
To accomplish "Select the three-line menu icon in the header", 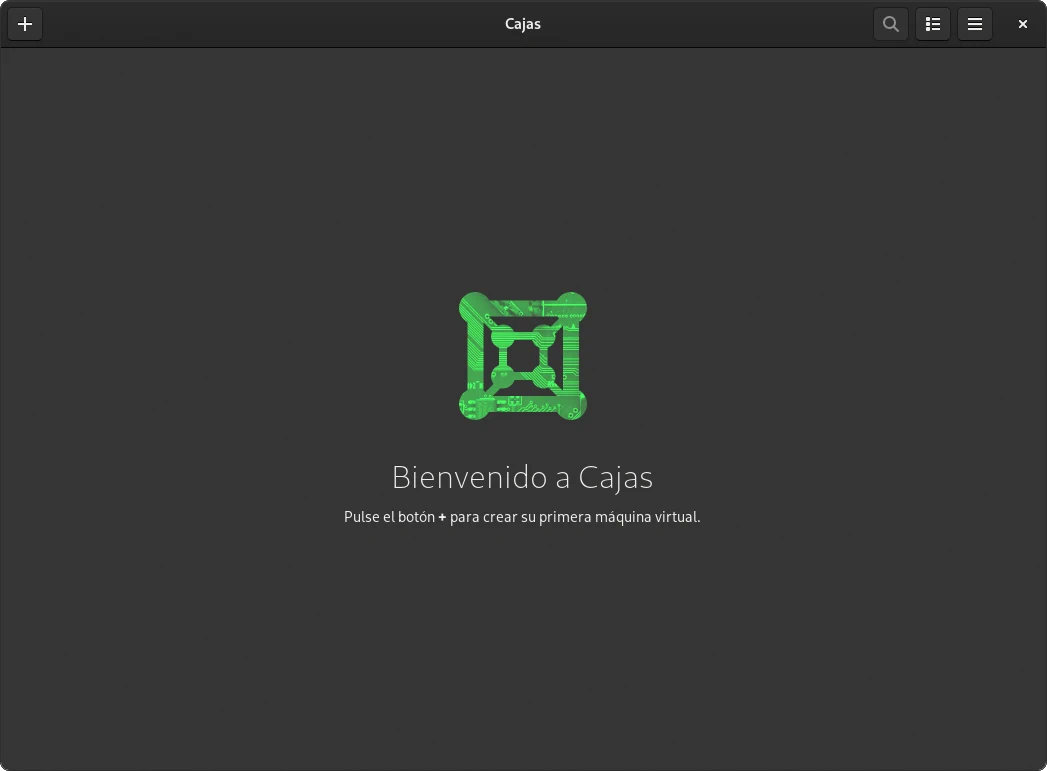I will [x=974, y=24].
